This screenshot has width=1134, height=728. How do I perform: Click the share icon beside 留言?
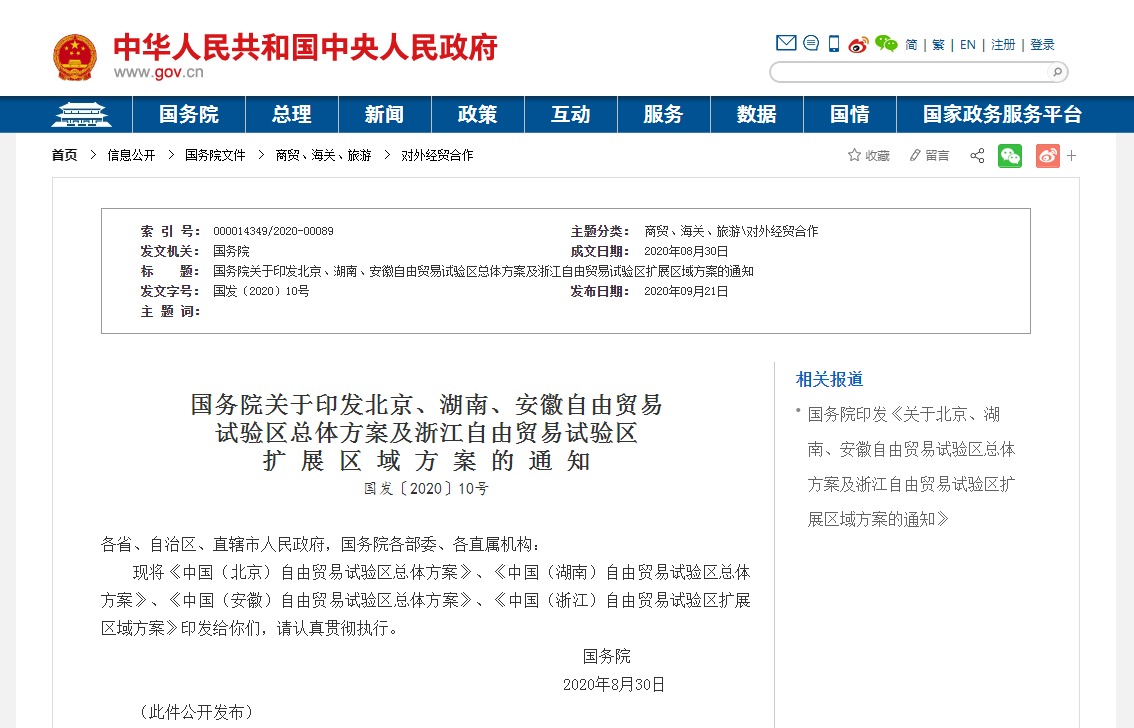[x=977, y=156]
